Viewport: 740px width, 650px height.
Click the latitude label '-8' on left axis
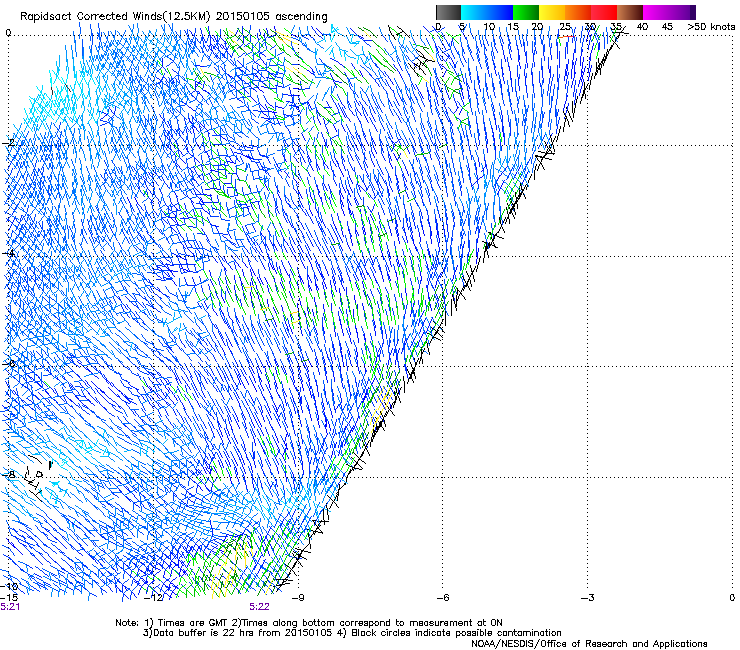(8, 475)
